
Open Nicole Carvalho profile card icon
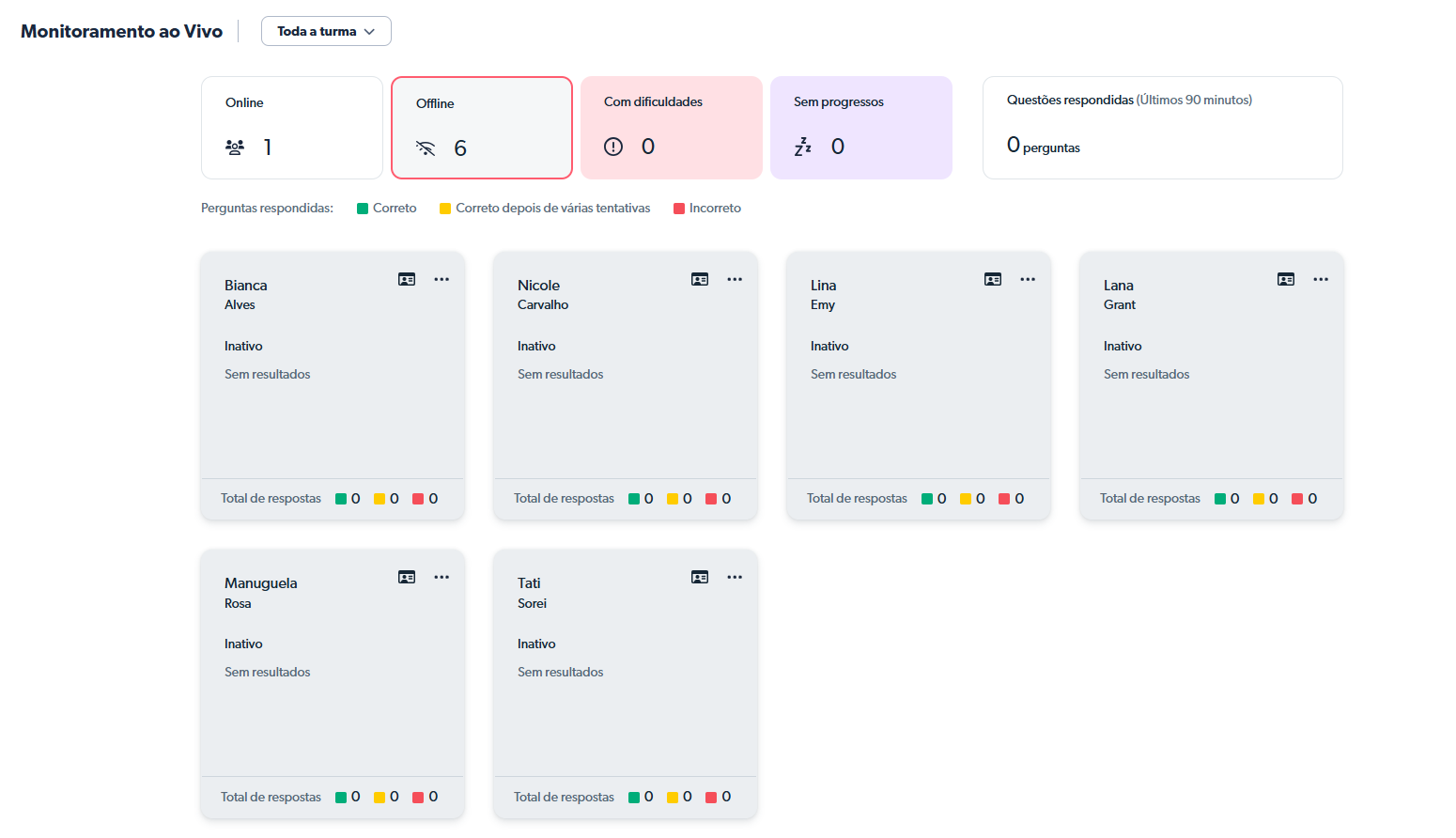coord(700,279)
